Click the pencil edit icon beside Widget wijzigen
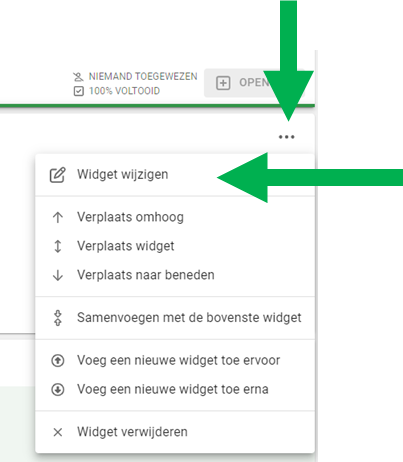This screenshot has width=403, height=462. [x=58, y=175]
